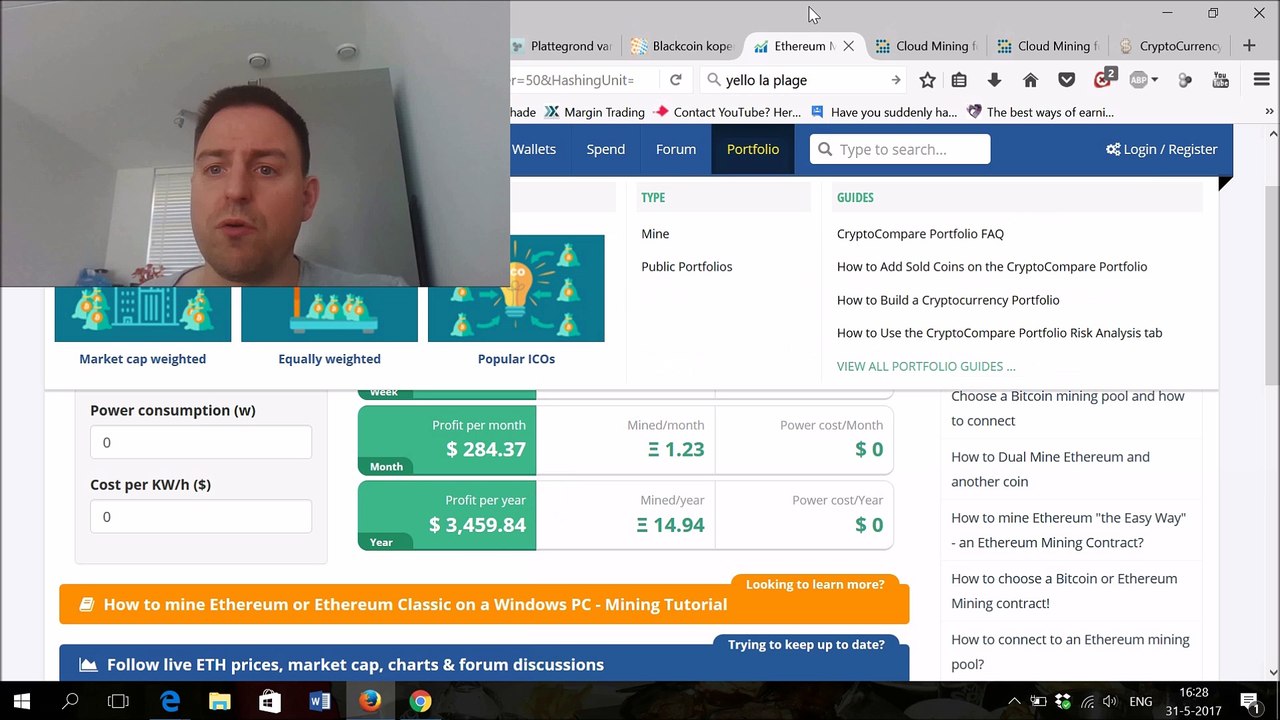Viewport: 1280px width, 720px height.
Task: Open Word from the taskbar
Action: click(320, 701)
